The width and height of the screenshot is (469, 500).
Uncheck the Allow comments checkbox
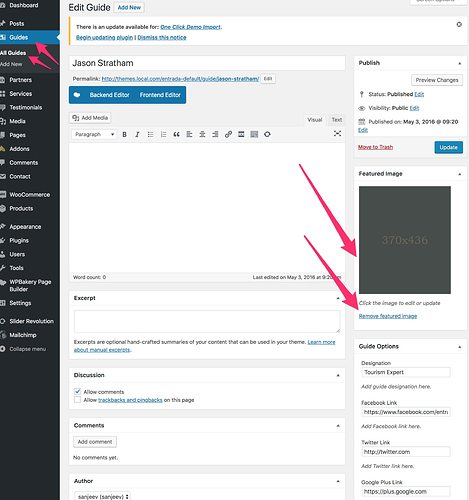click(77, 391)
